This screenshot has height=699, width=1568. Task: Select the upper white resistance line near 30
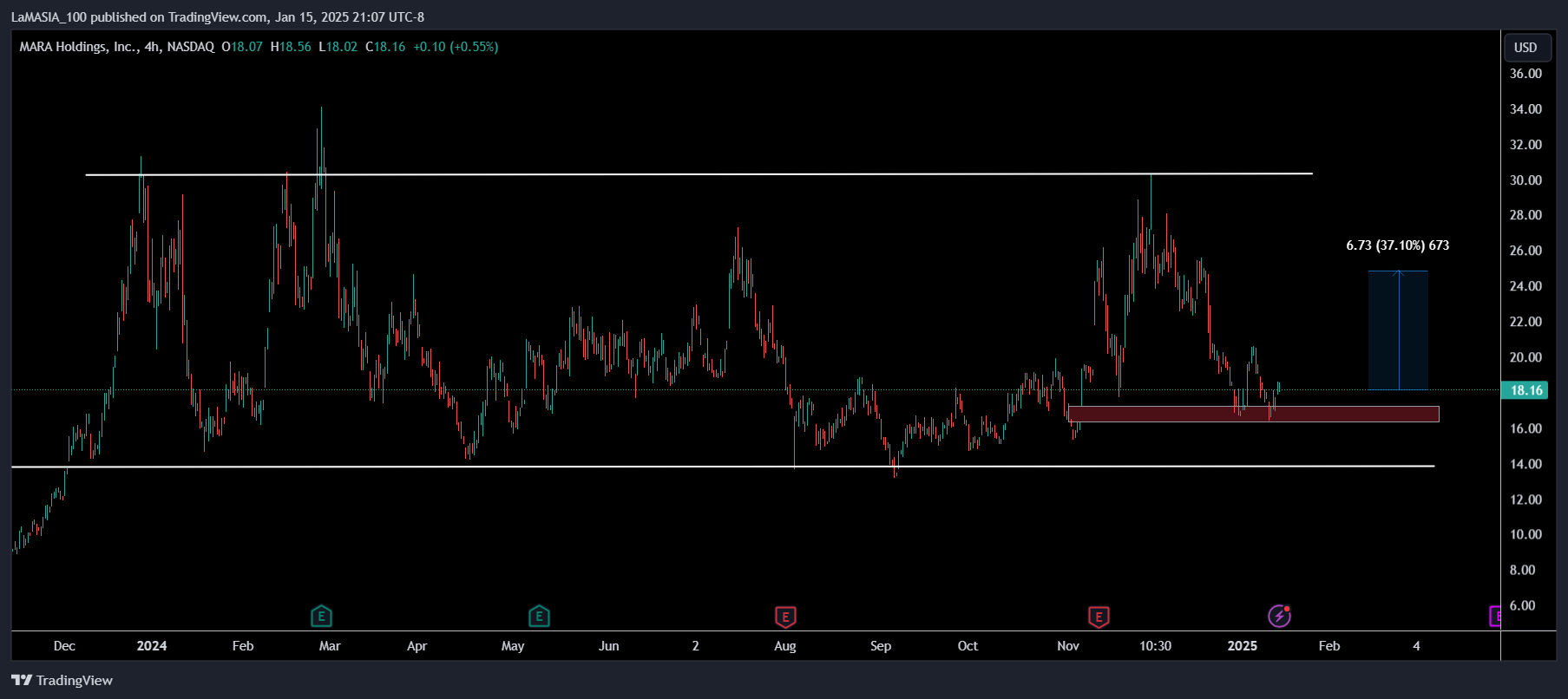tap(699, 174)
